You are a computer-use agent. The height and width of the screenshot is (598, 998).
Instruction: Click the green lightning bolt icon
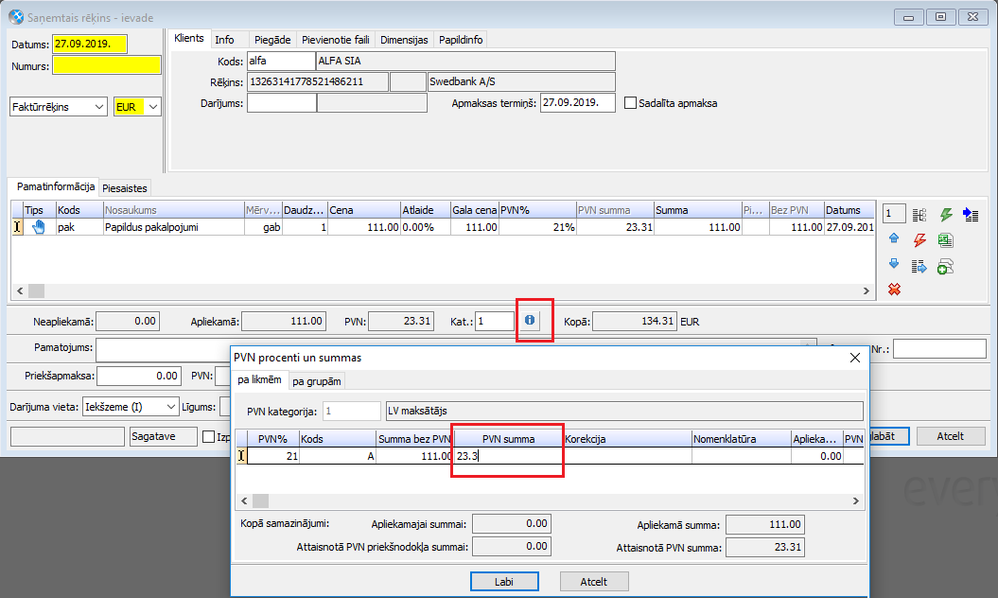click(946, 215)
